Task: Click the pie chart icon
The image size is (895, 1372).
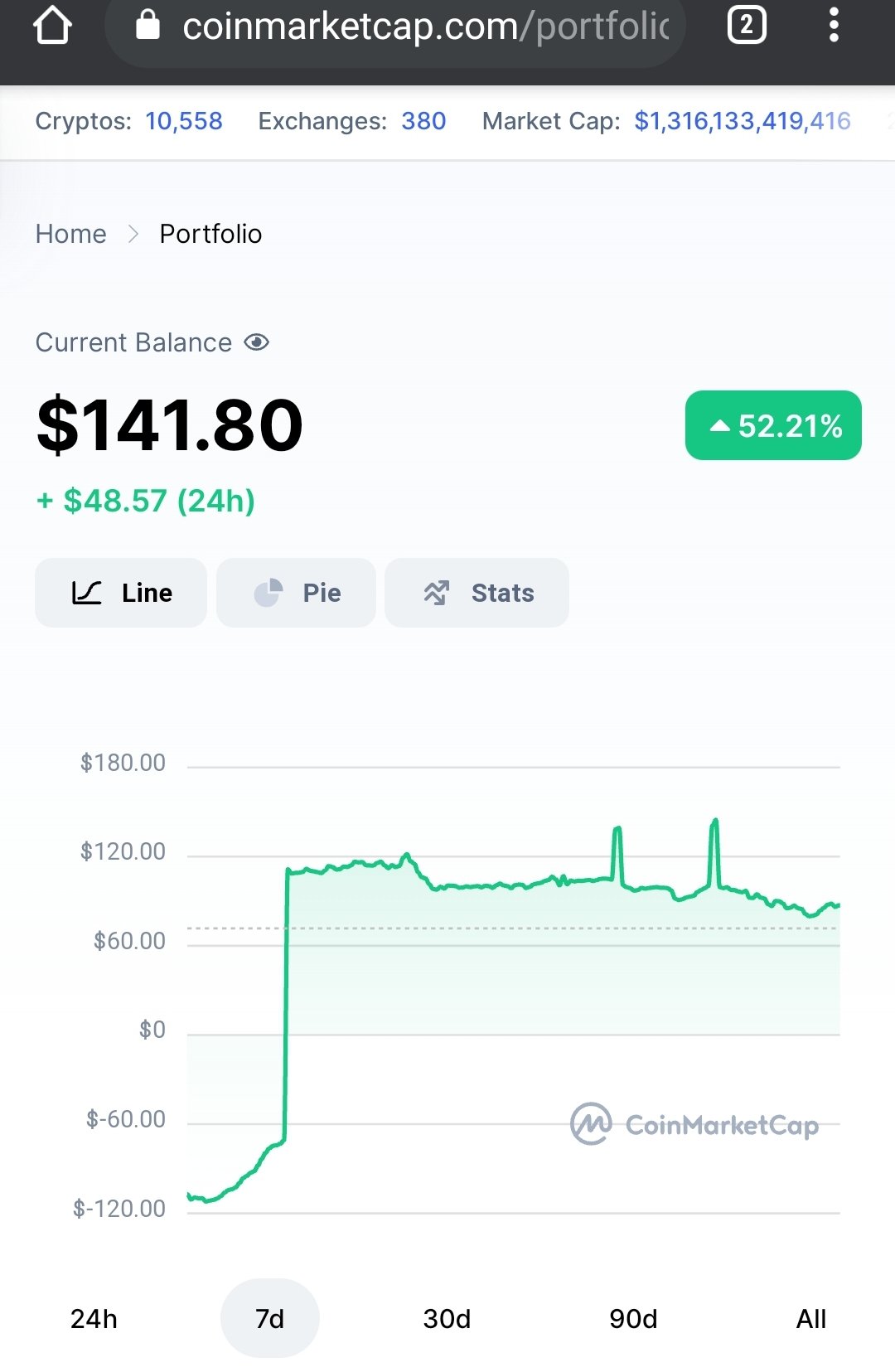Action: 268,593
